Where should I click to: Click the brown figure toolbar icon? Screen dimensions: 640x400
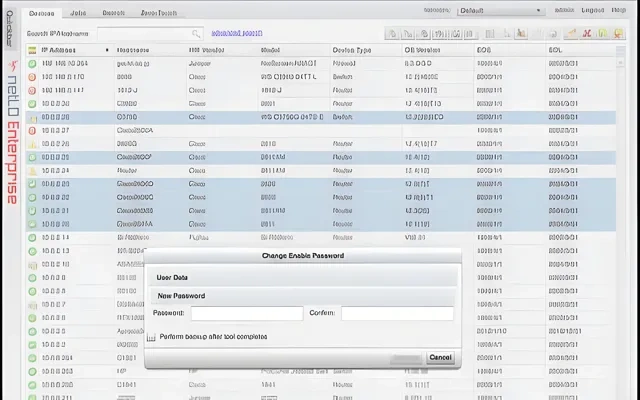coord(521,34)
